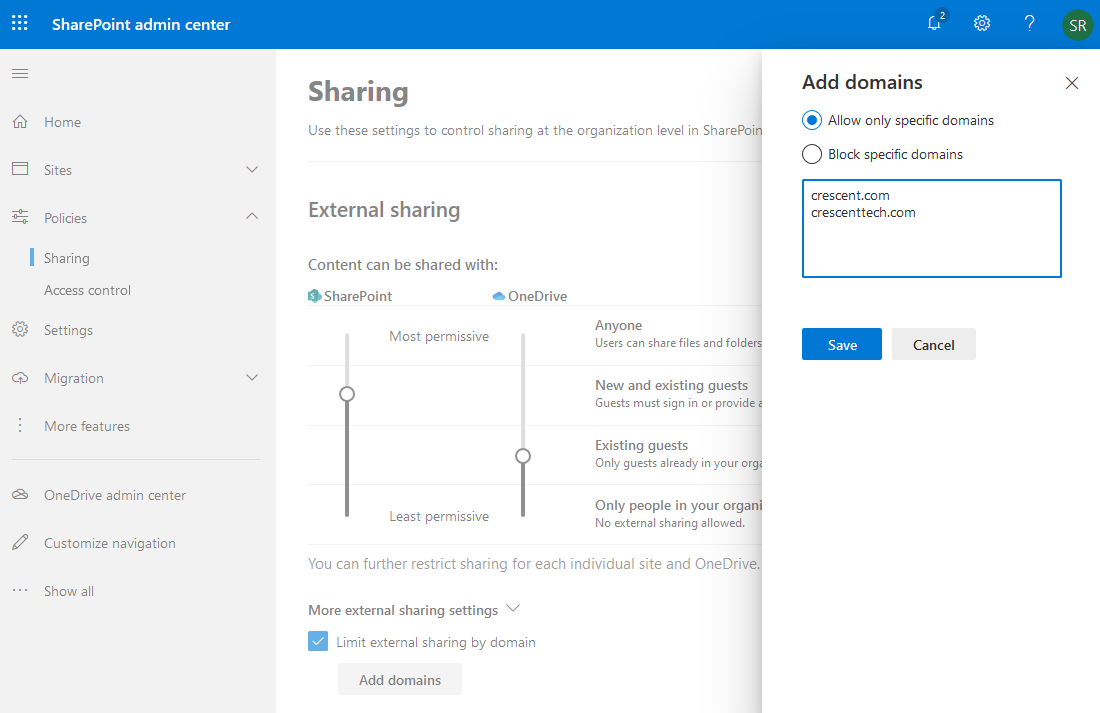Open notifications from the bell icon

tap(933, 23)
